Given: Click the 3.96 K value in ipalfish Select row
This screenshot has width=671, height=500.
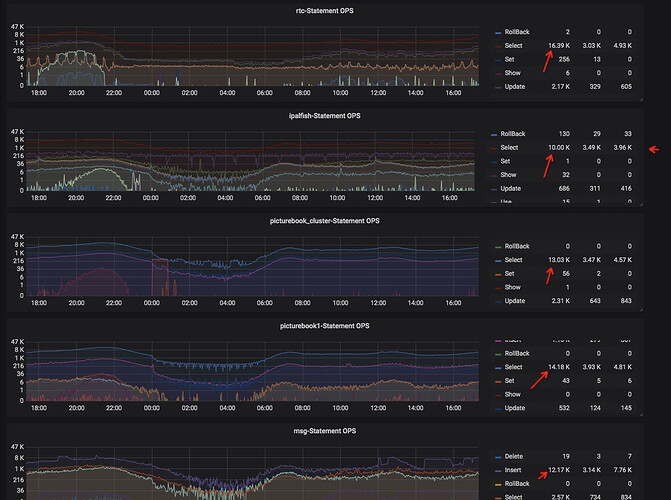Looking at the screenshot, I should tap(622, 147).
